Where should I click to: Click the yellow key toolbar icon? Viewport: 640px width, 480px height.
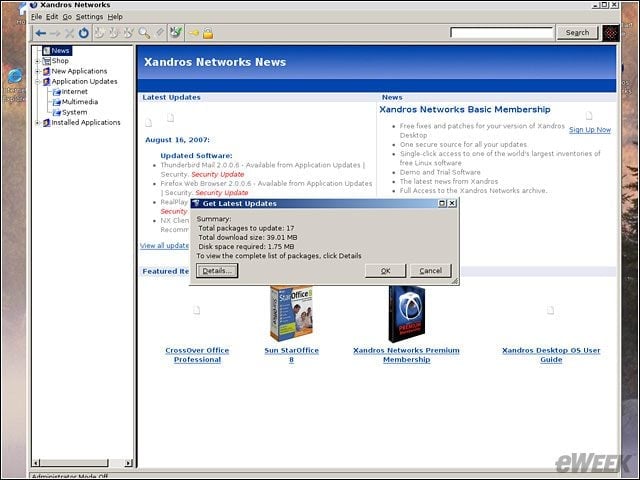click(194, 33)
